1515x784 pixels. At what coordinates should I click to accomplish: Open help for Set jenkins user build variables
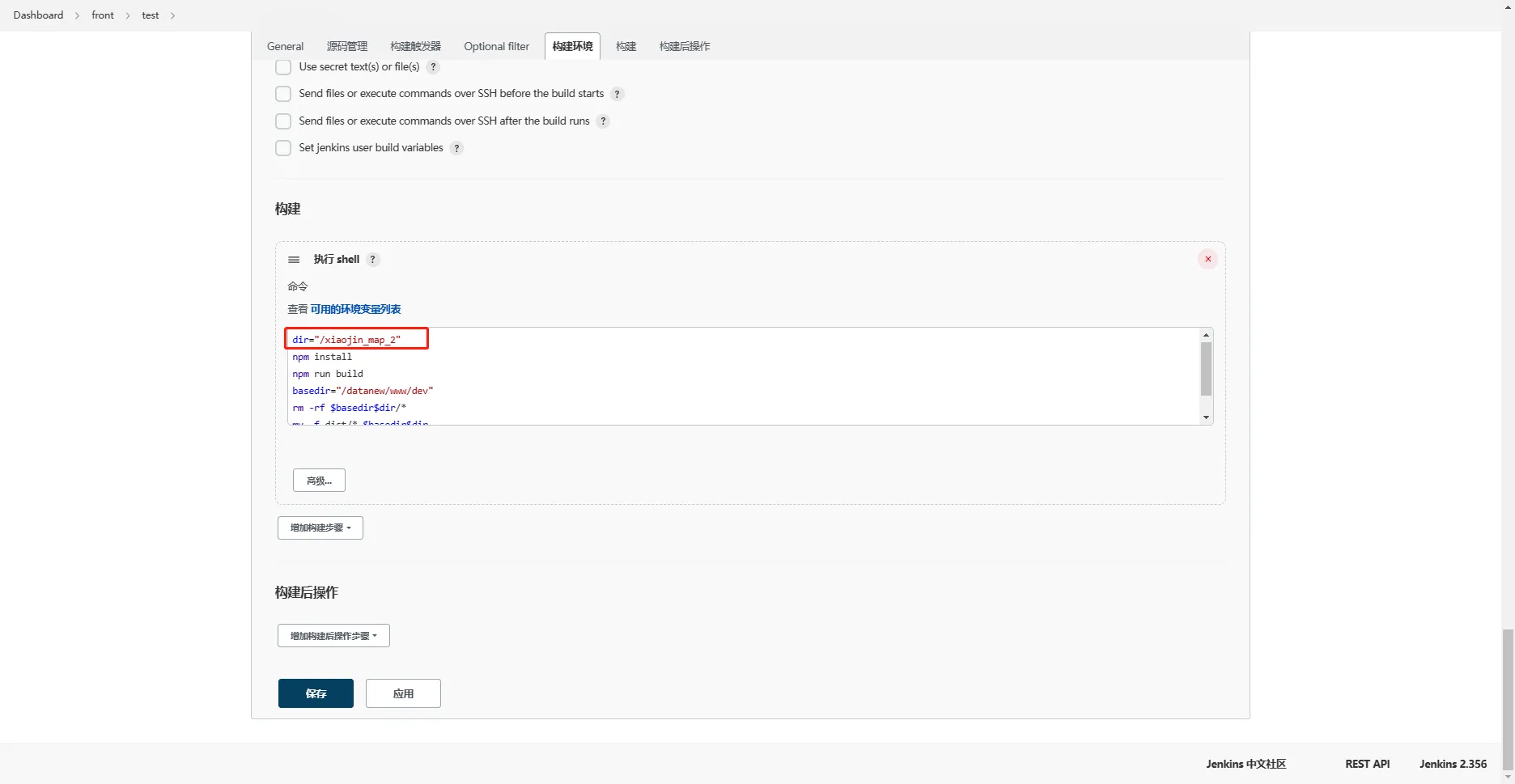pos(456,148)
